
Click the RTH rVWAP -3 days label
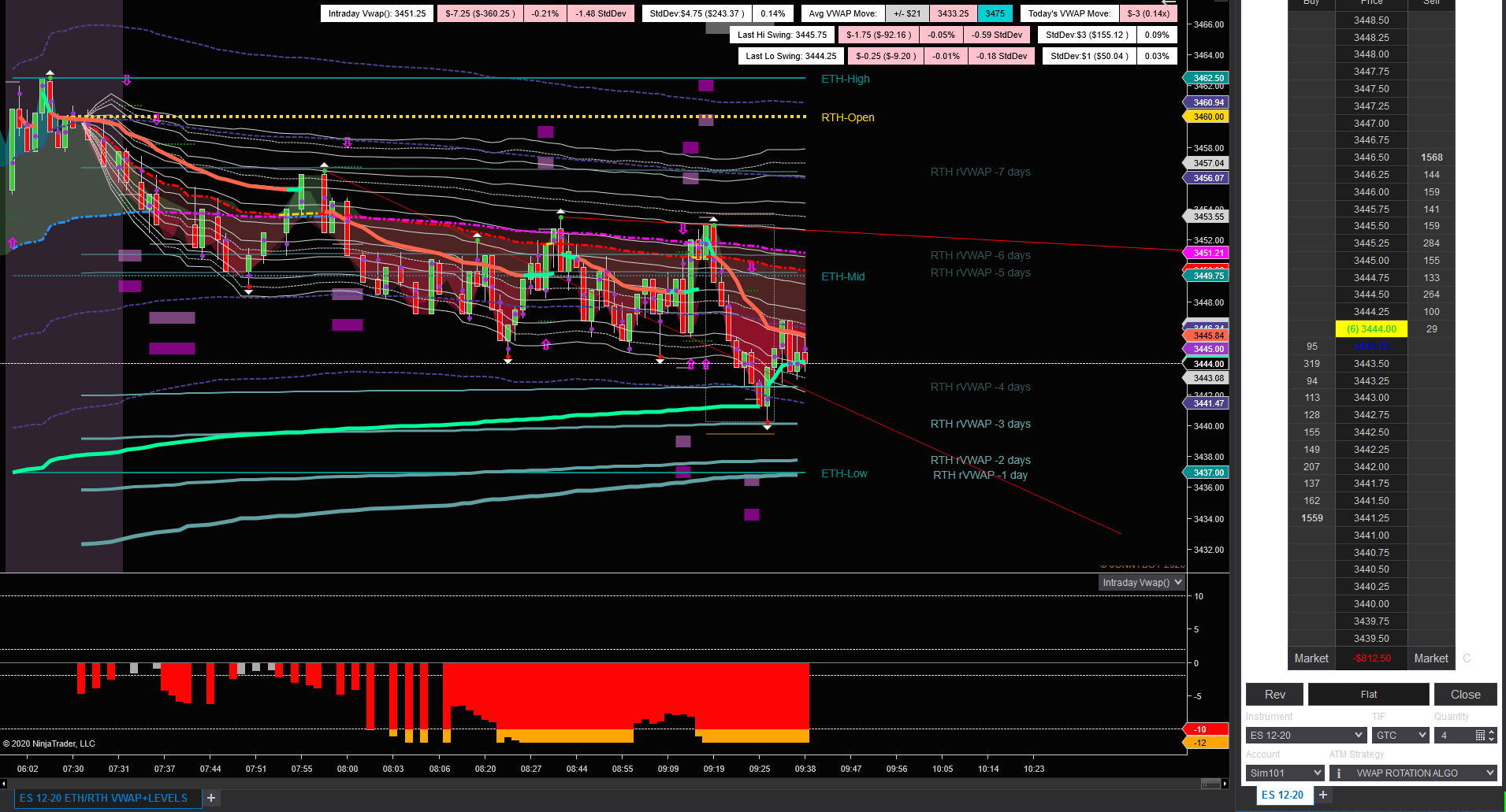point(980,424)
